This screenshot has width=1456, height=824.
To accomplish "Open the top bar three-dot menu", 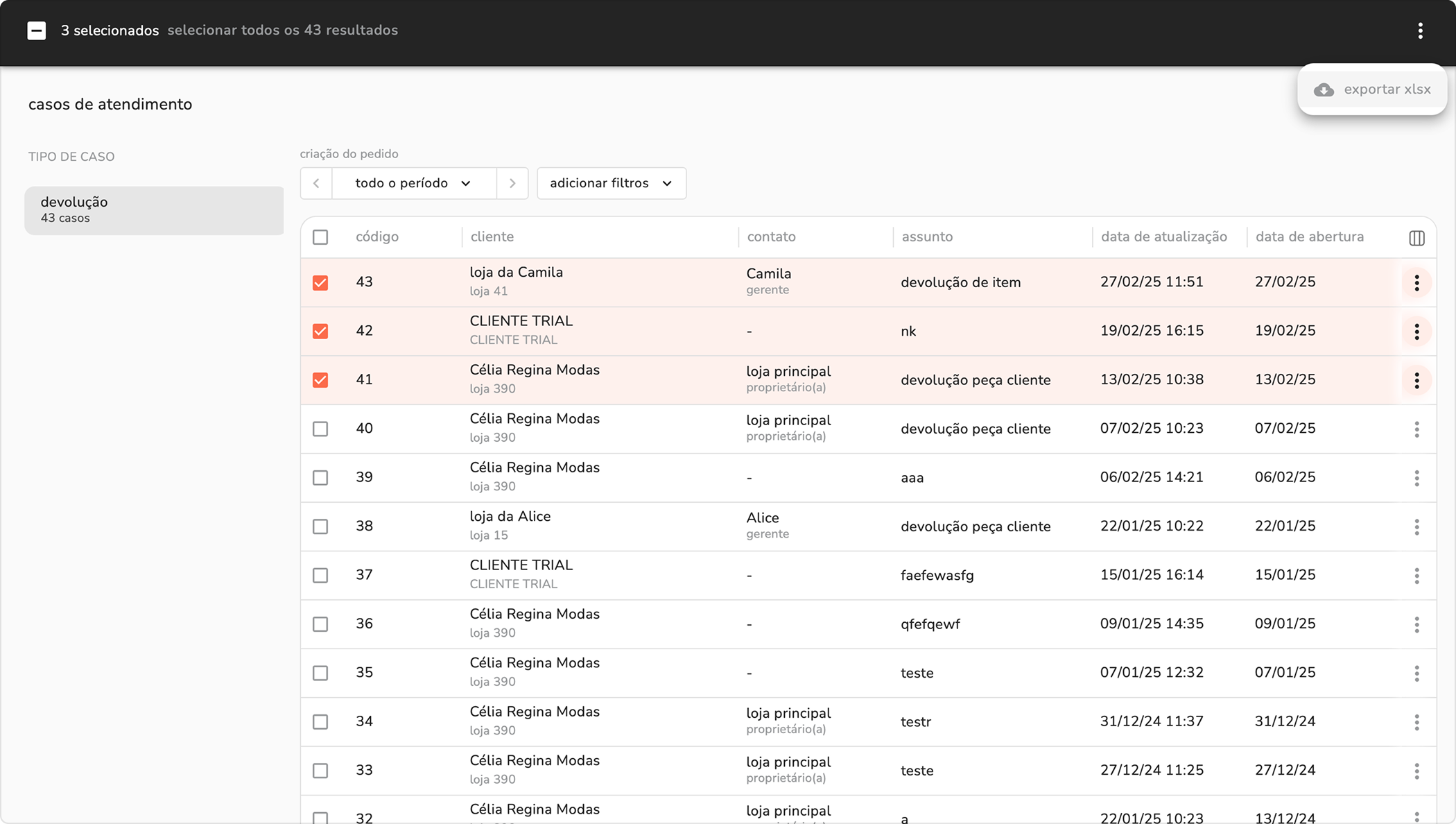I will click(1420, 31).
